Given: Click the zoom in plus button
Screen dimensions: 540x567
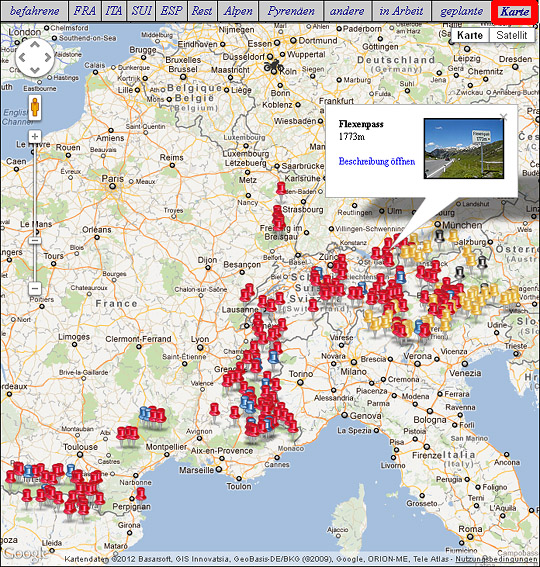Looking at the screenshot, I should click(35, 137).
